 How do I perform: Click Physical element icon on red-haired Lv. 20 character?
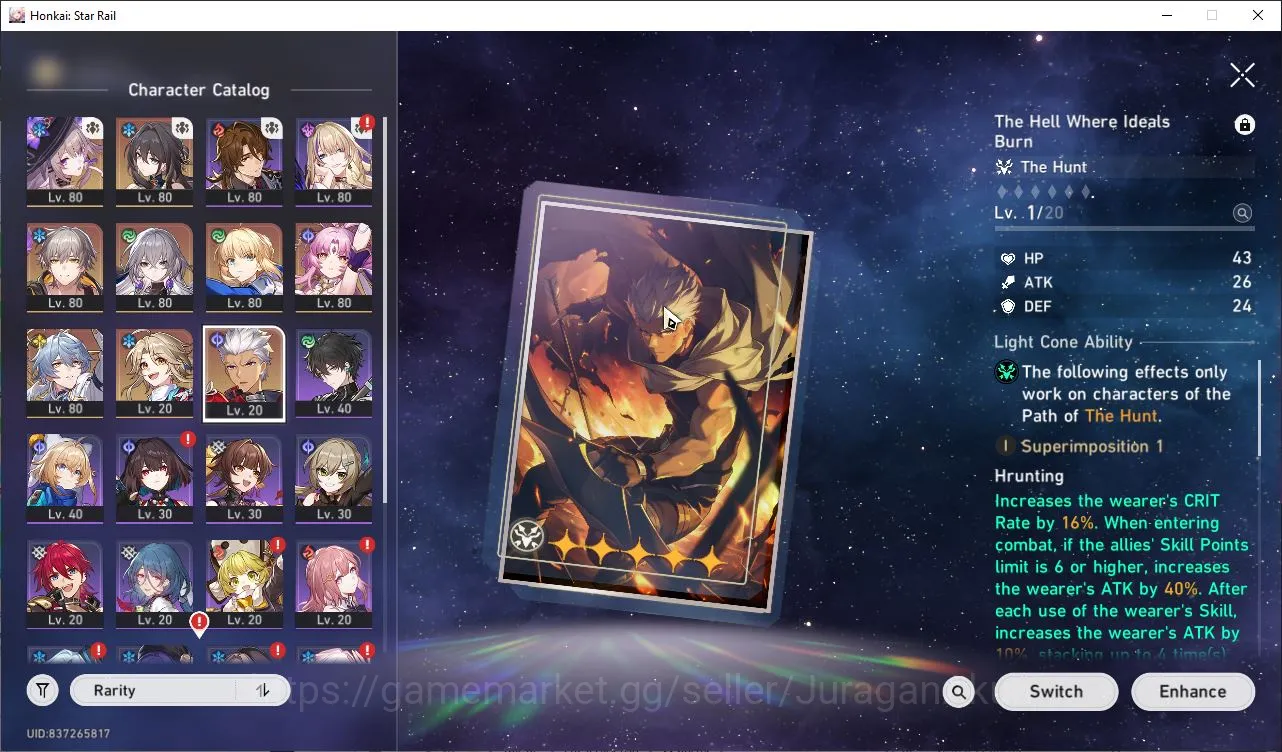click(38, 553)
